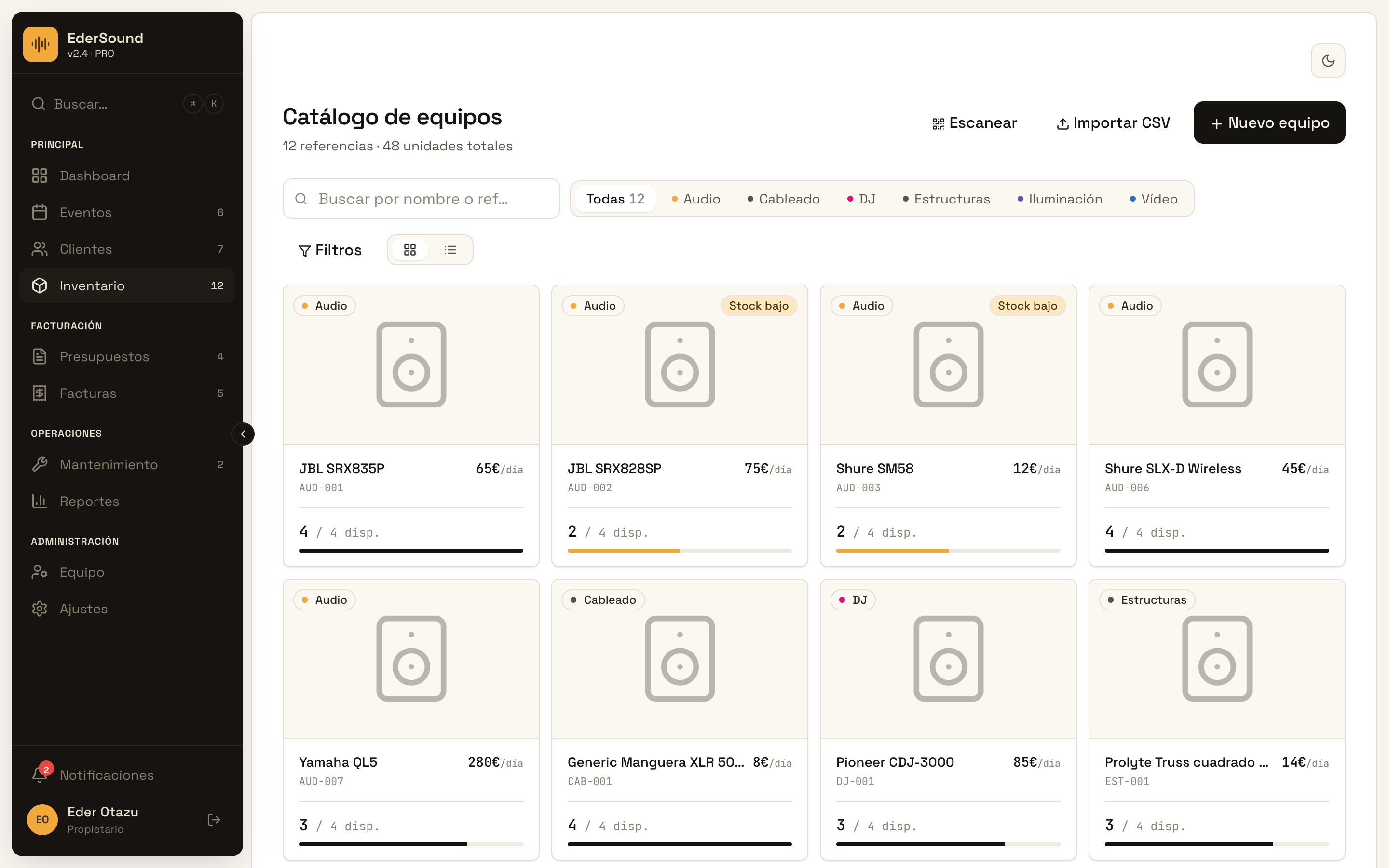This screenshot has height=868, width=1389.
Task: Click Stock bajo badge on JBL SRX828SP
Action: point(759,306)
